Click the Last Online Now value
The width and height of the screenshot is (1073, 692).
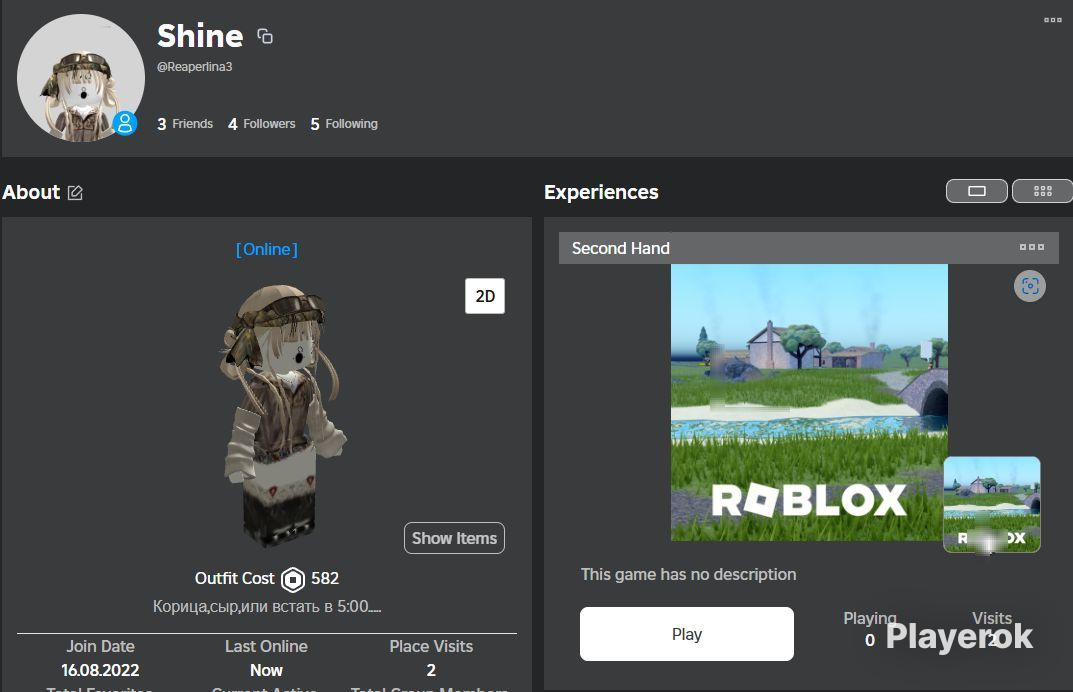[266, 670]
